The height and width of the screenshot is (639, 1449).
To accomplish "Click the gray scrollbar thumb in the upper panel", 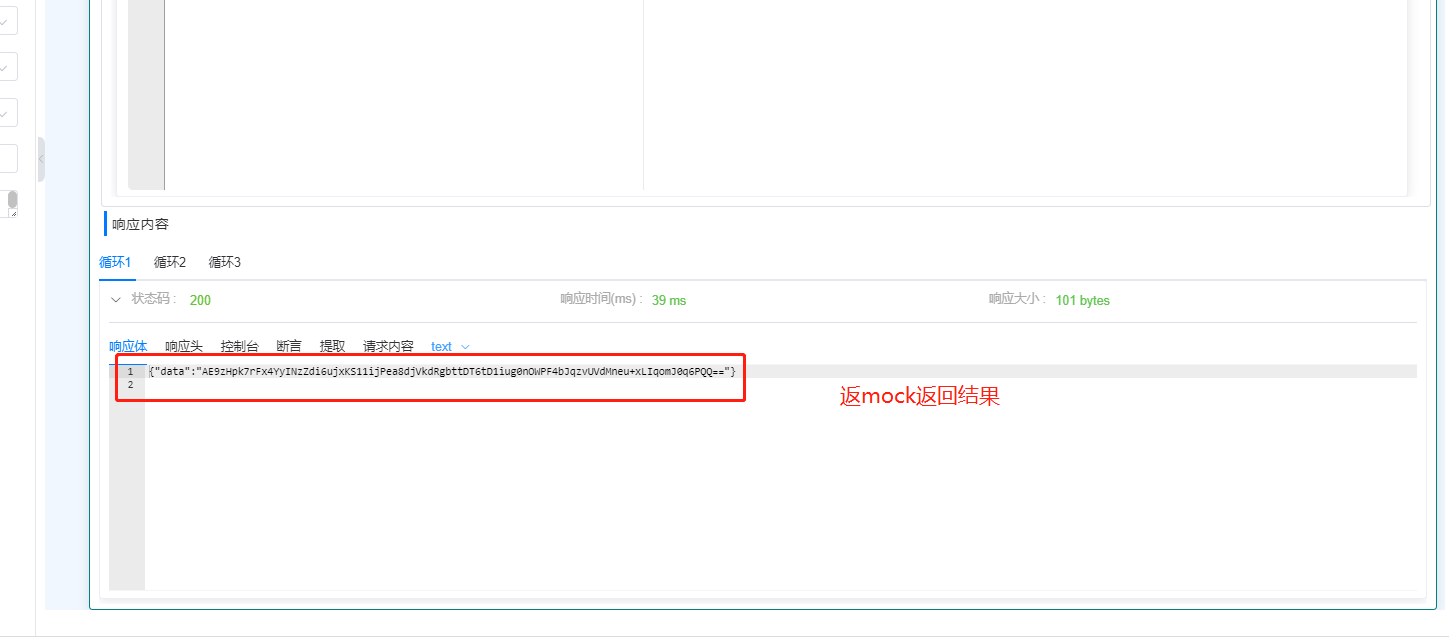I will point(145,95).
